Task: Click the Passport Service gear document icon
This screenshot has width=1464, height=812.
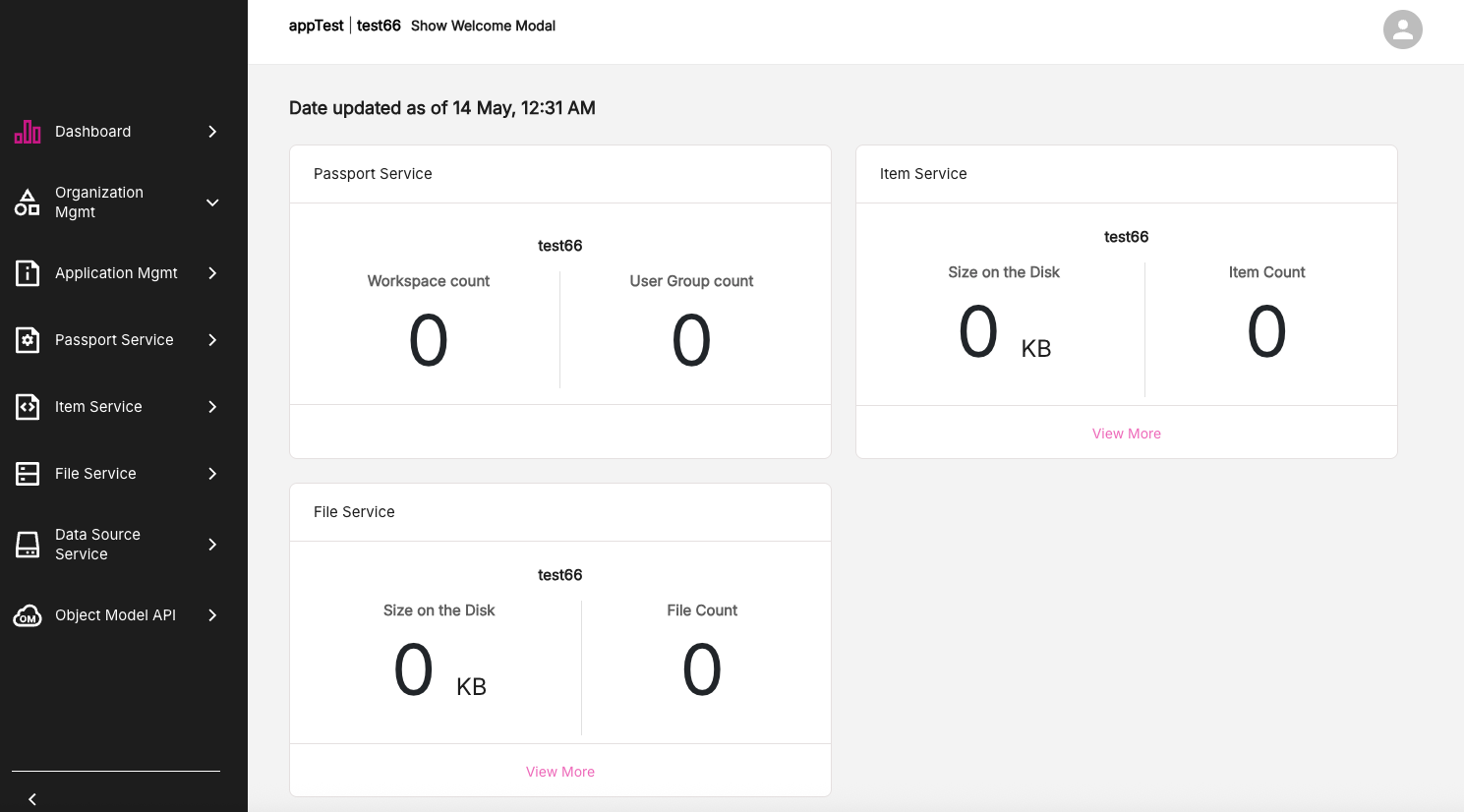Action: pos(28,340)
